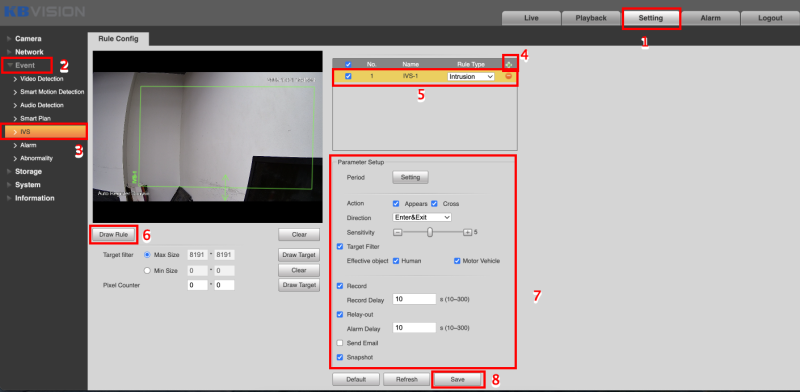This screenshot has height=392, width=800.
Task: Enable the Send Email checkbox
Action: (340, 343)
